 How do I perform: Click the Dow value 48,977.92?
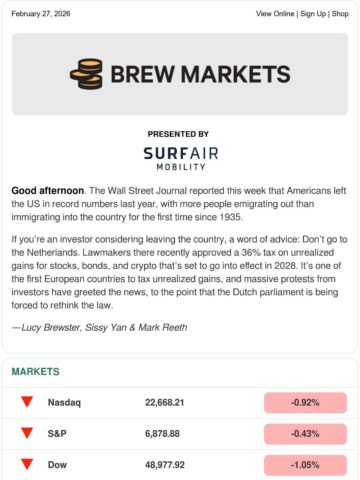tap(165, 465)
